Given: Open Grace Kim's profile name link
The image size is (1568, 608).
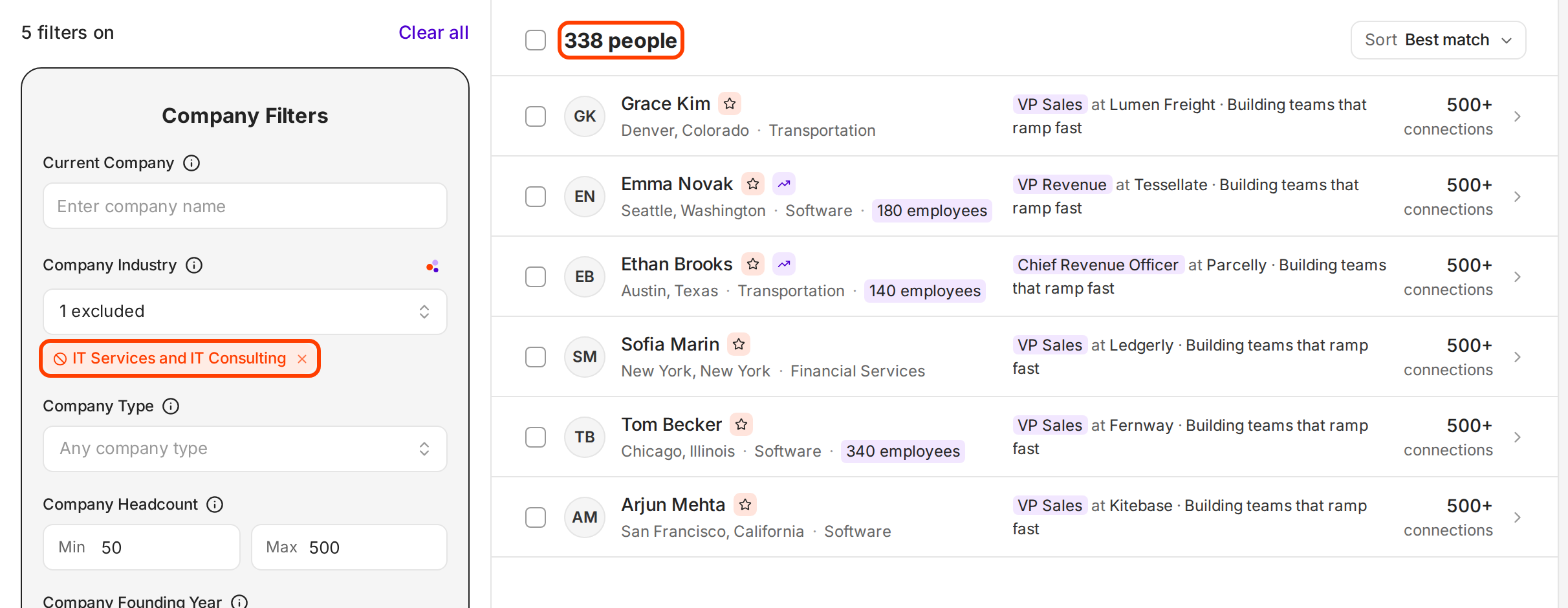Looking at the screenshot, I should pyautogui.click(x=666, y=103).
